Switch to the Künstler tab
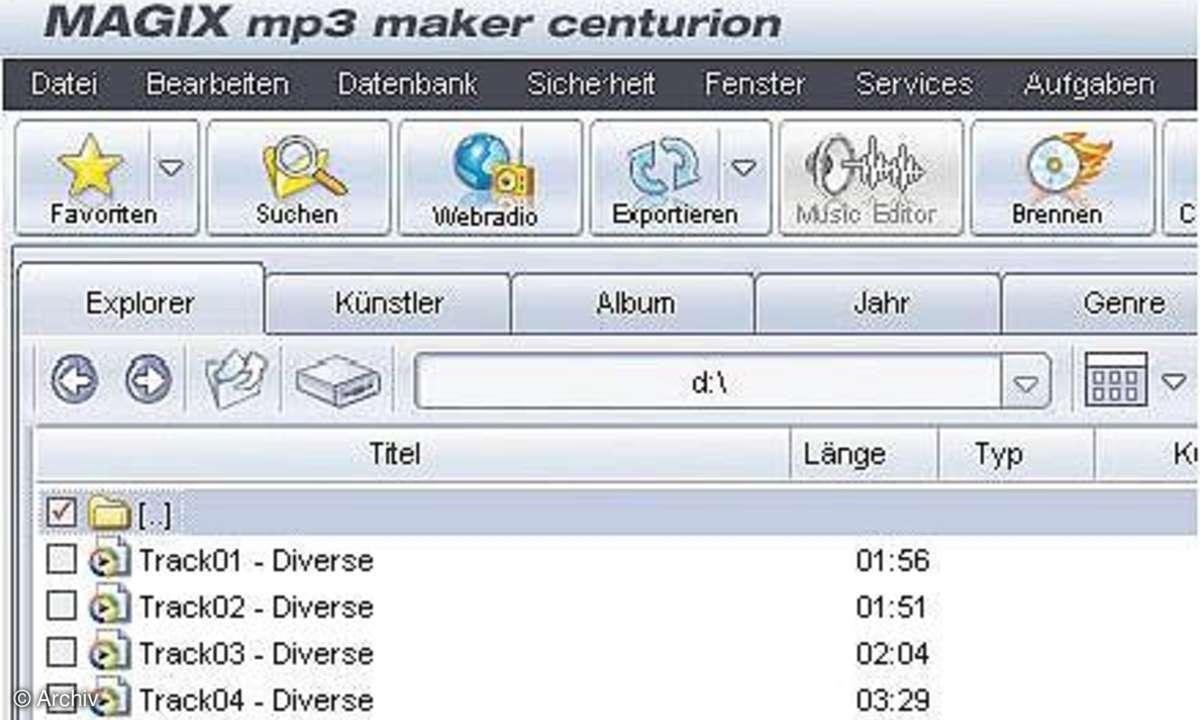Viewport: 1200px width, 720px height. pos(389,303)
